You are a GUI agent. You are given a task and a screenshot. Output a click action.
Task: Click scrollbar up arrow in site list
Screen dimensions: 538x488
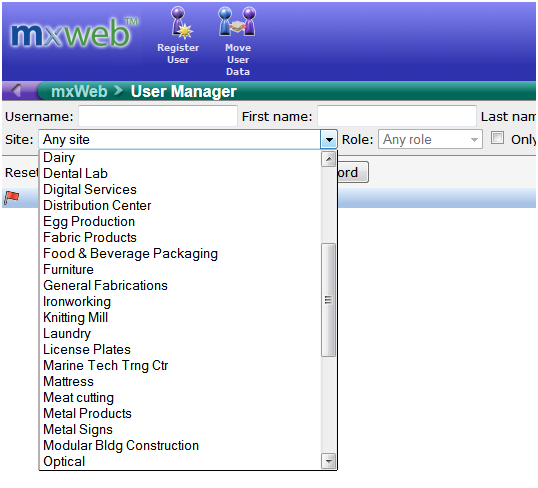tap(328, 159)
